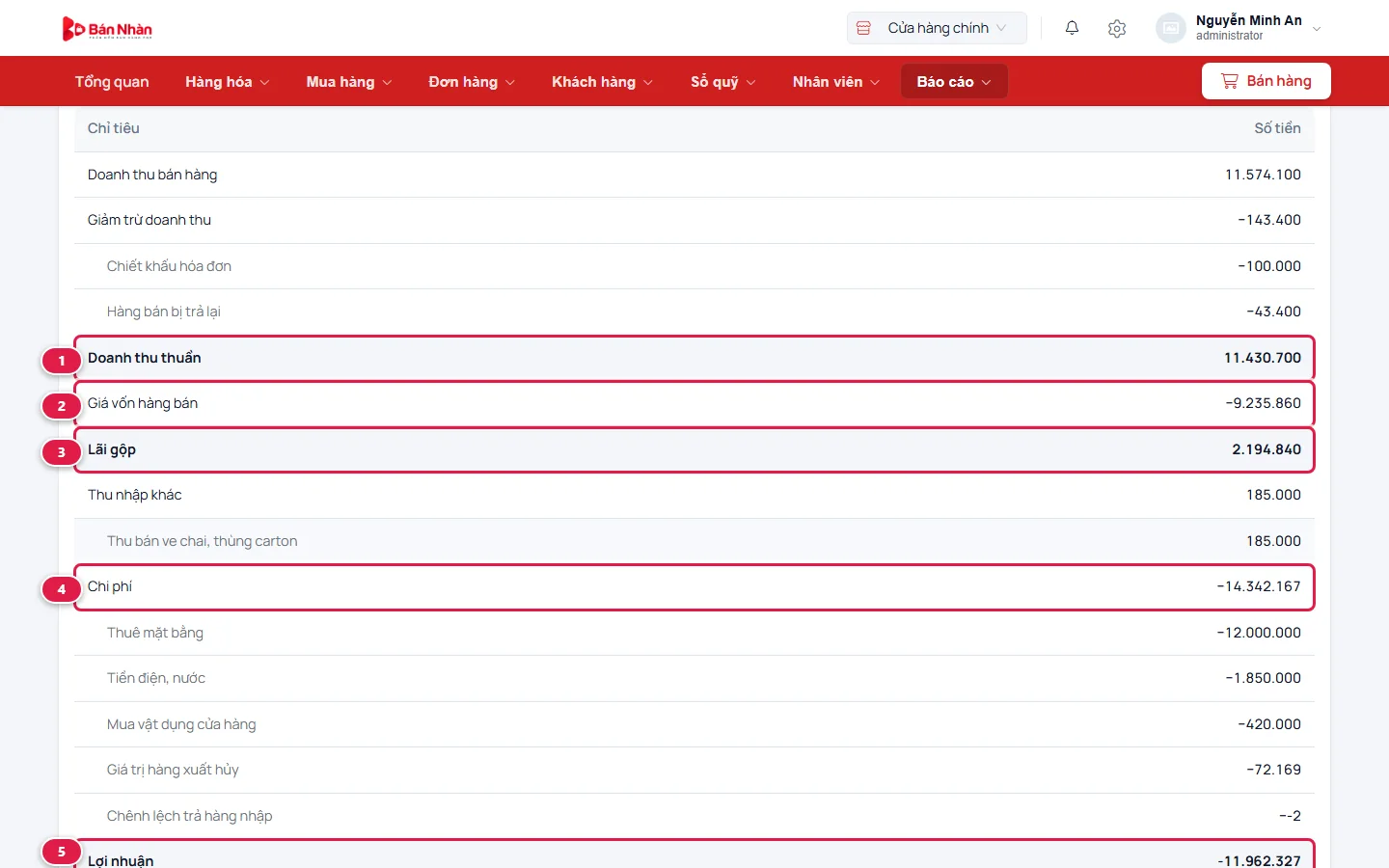Click the 11.574.100 revenue amount
This screenshot has height=868, width=1389.
coord(1263,175)
